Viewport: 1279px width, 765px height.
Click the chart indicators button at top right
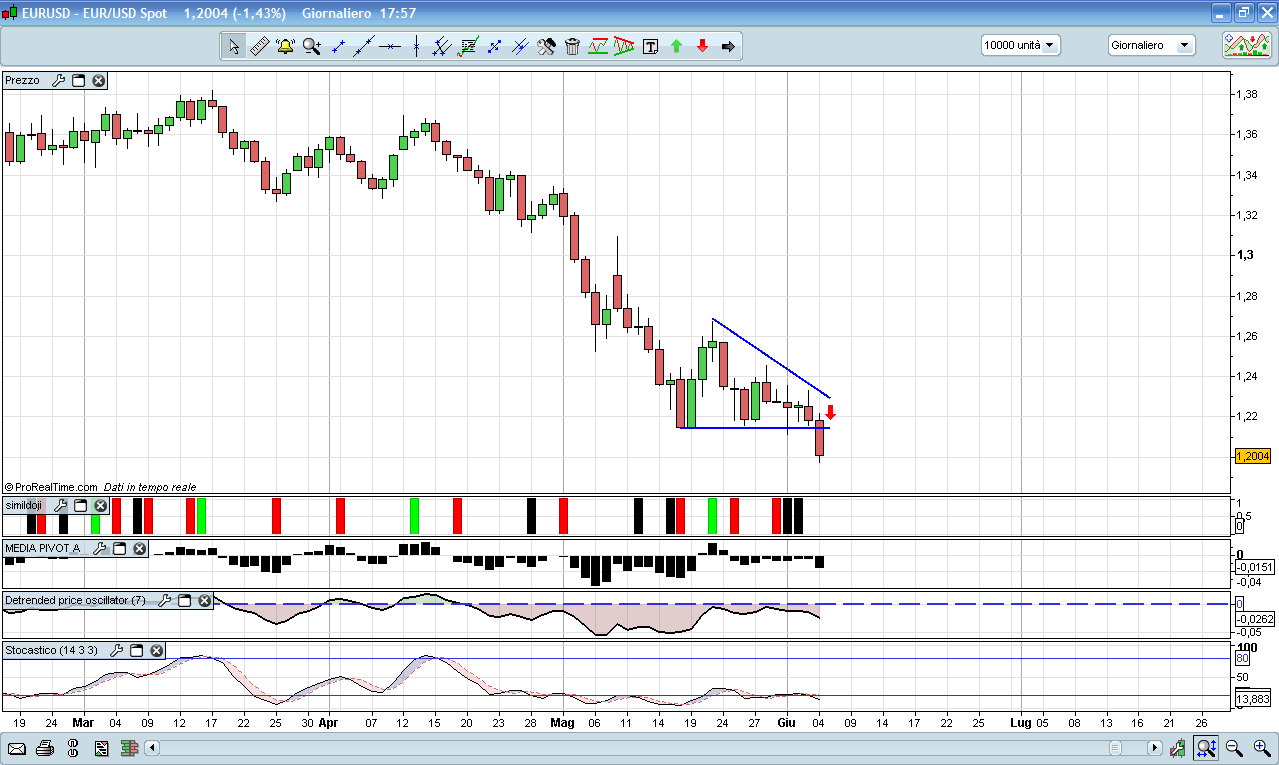pyautogui.click(x=1246, y=45)
